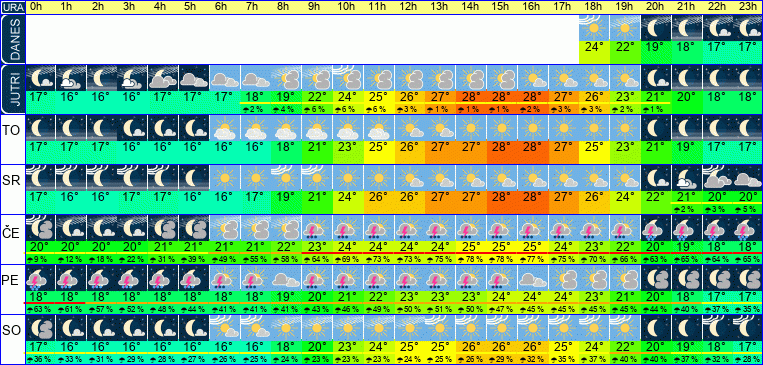Click the SO 23h windy moon icon

click(x=748, y=327)
